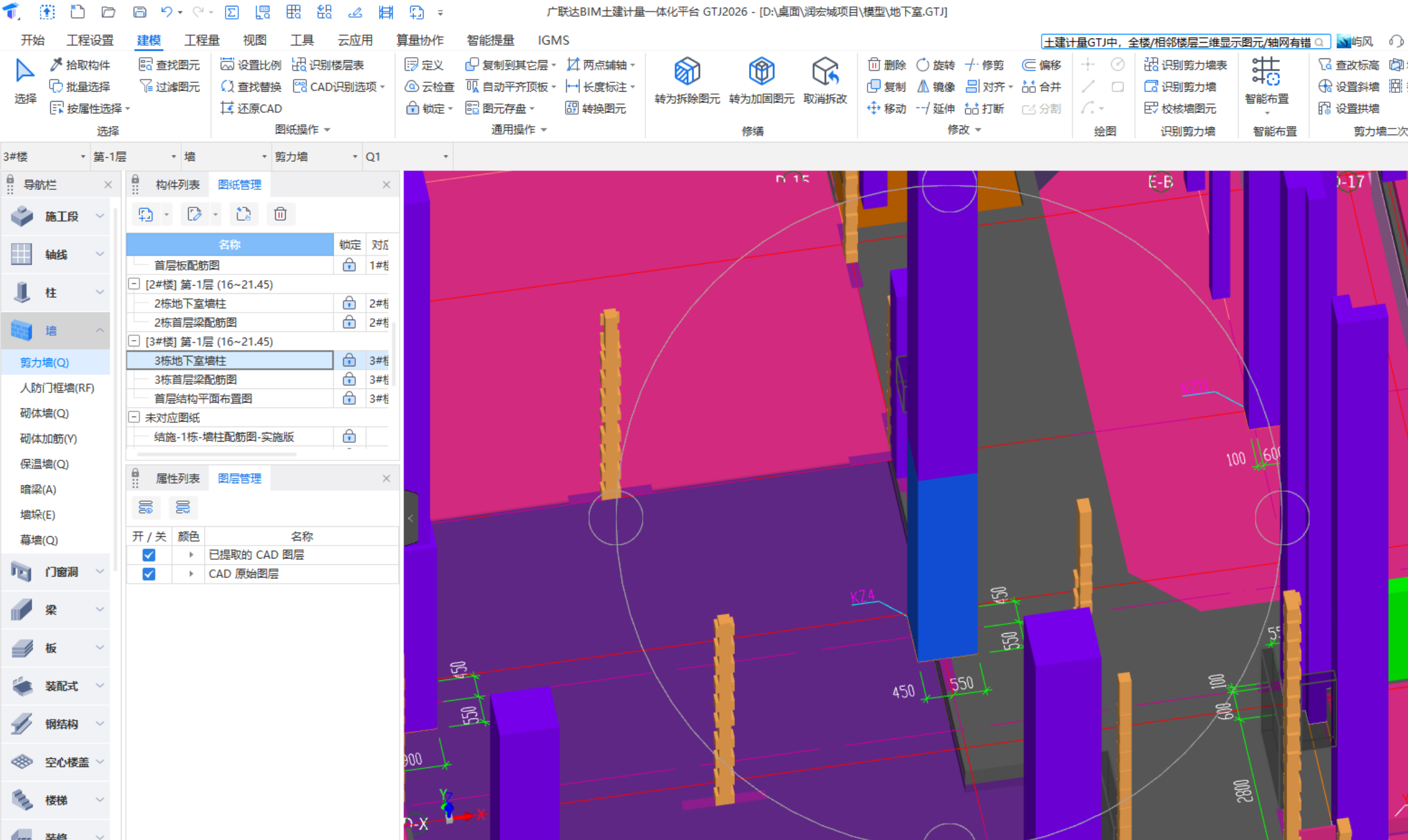Toggle lock for 首层结构平面布置图 drawing
Viewport: 1408px width, 840px height.
(349, 398)
